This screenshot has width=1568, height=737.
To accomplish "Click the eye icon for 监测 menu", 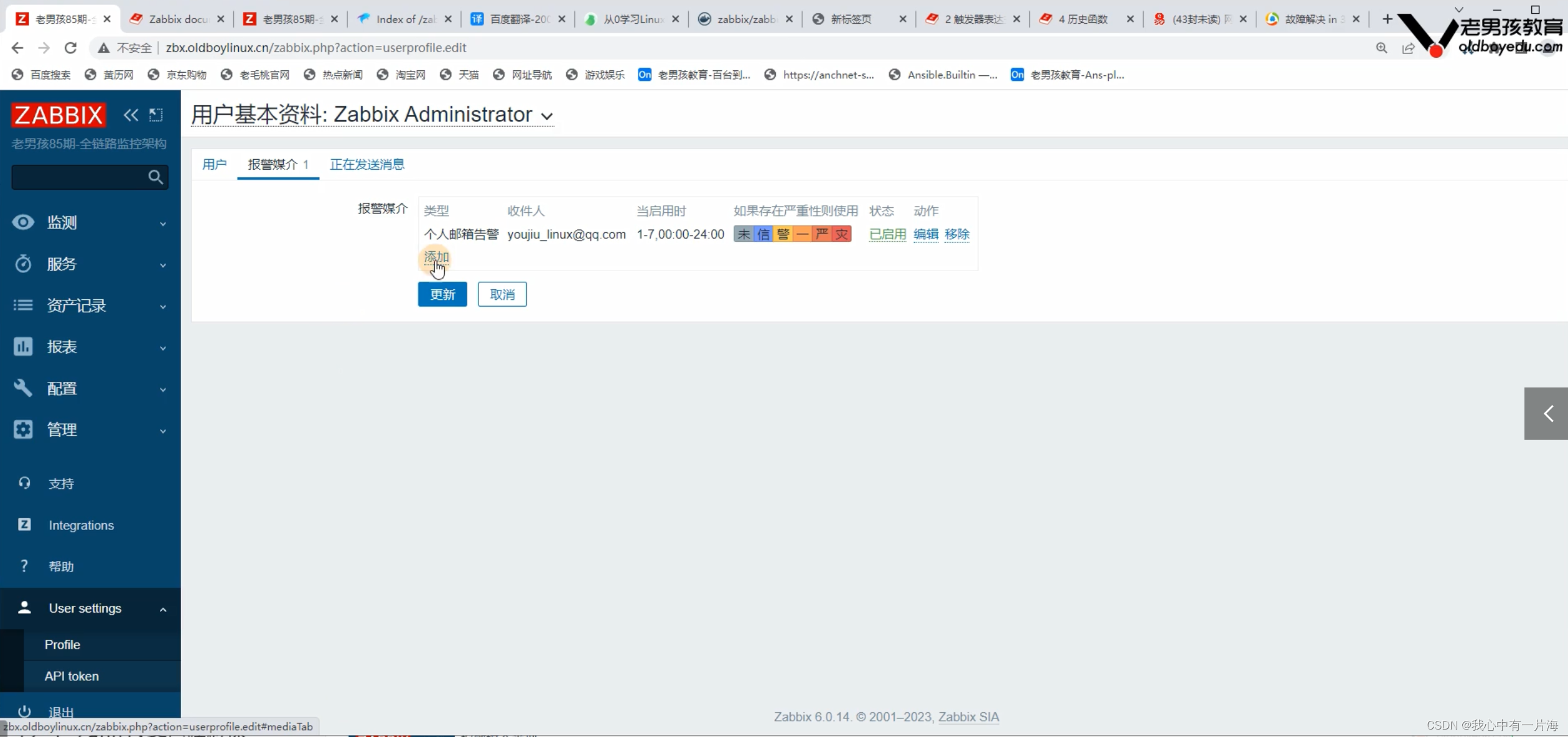I will [23, 222].
